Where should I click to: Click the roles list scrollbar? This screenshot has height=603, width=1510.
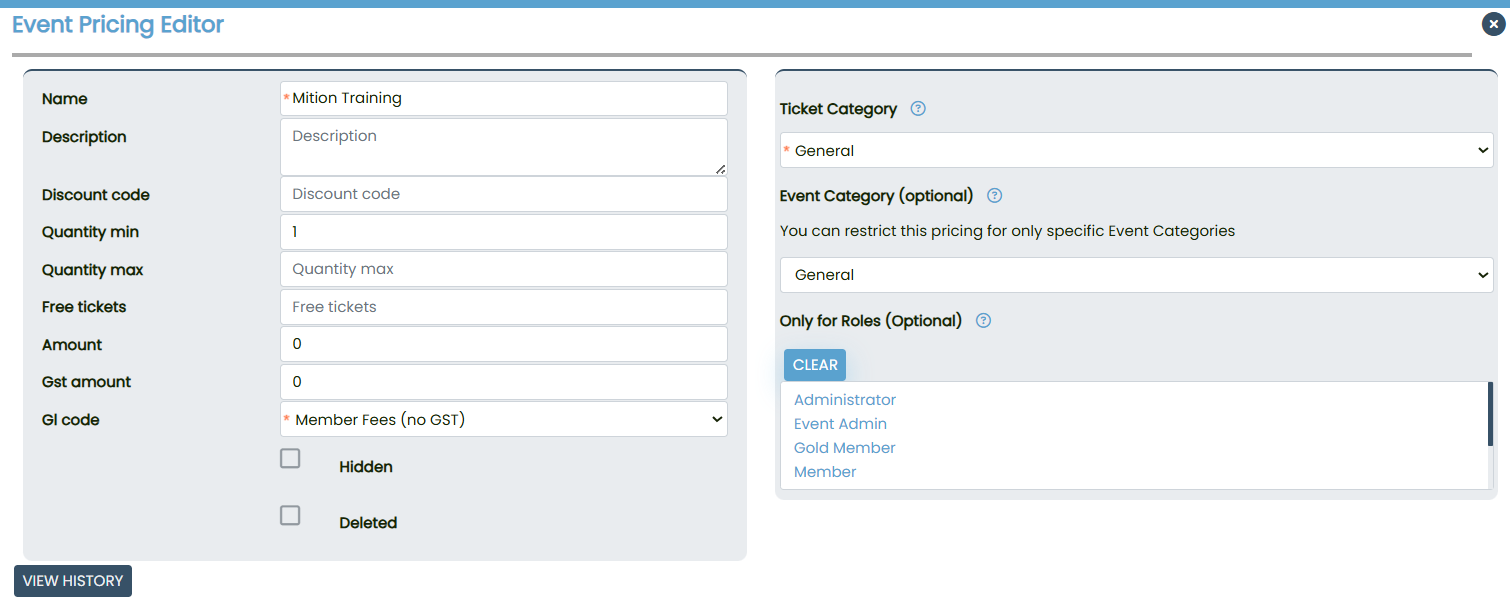point(1490,414)
